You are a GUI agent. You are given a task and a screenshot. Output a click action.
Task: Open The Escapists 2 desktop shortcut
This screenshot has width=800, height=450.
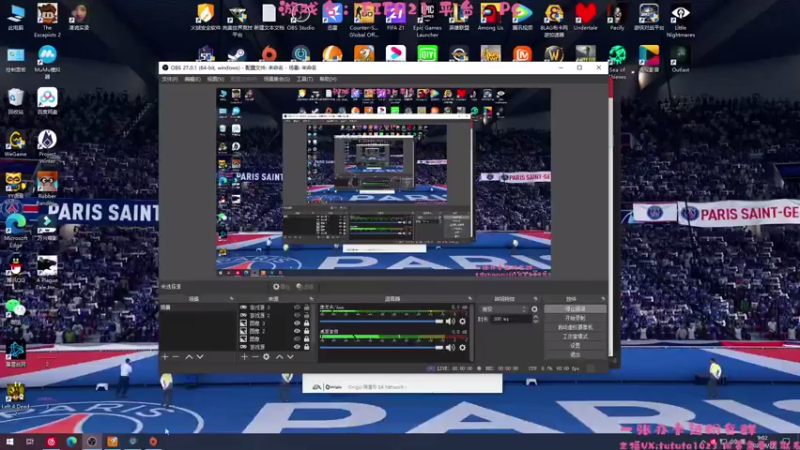[x=47, y=20]
